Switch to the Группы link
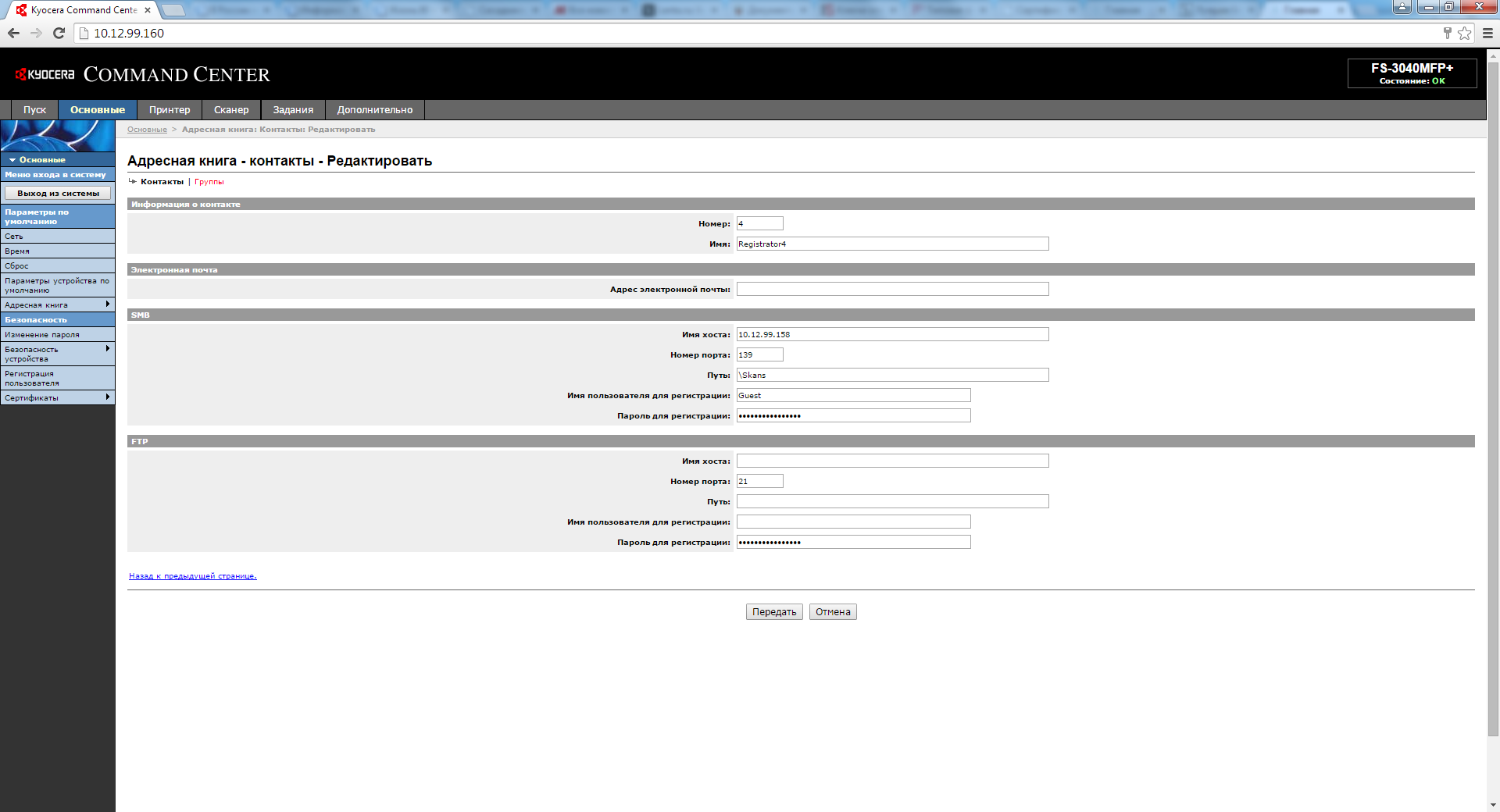Image resolution: width=1500 pixels, height=812 pixels. click(x=209, y=182)
